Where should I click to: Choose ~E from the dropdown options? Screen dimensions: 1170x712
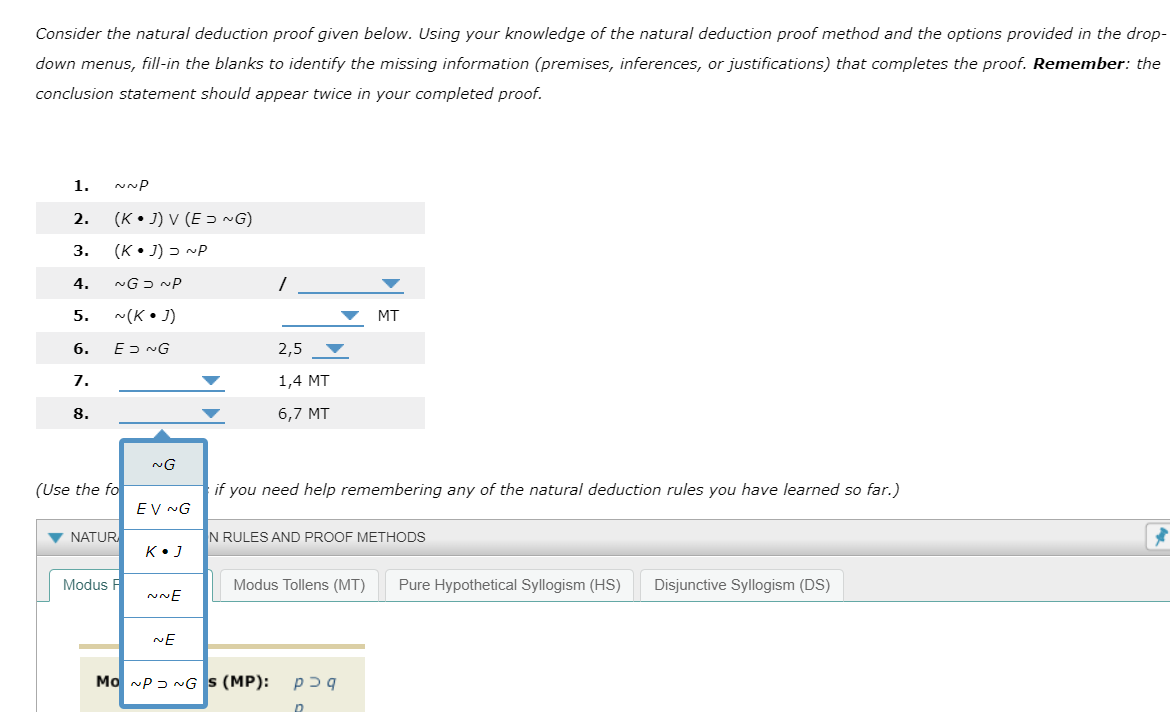[163, 639]
